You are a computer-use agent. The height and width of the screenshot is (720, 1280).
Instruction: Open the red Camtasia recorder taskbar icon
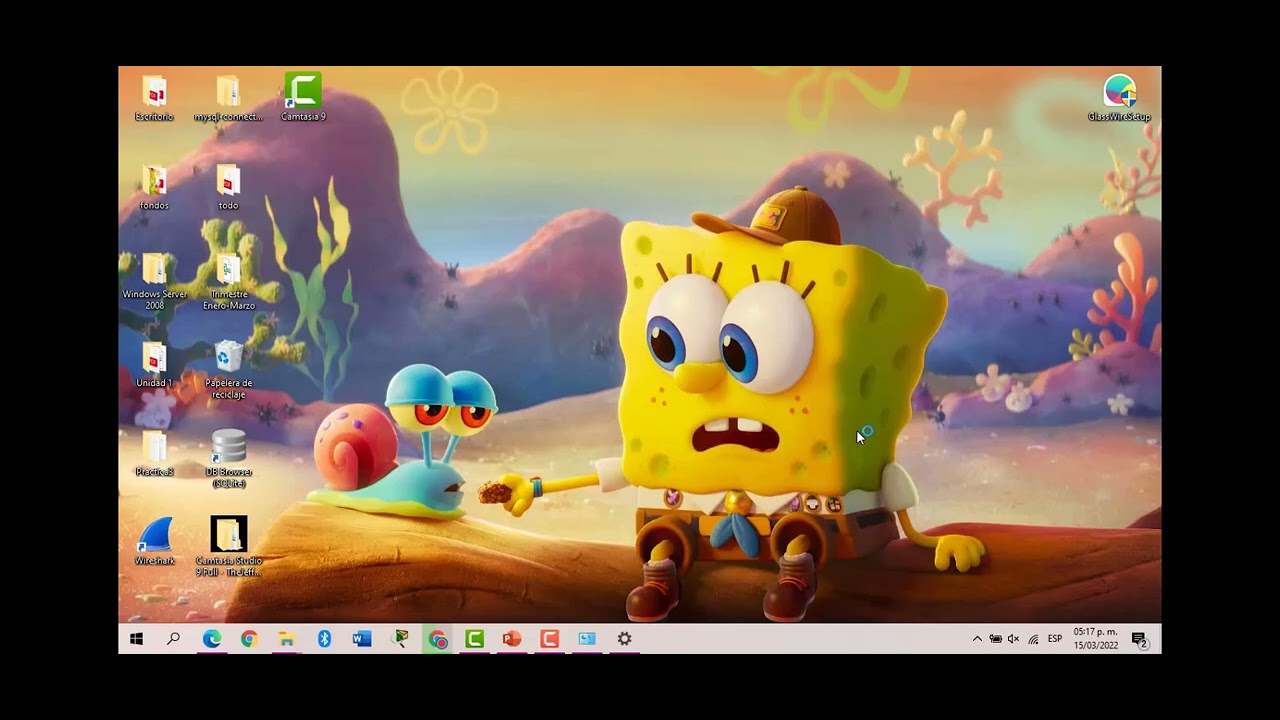click(x=549, y=639)
